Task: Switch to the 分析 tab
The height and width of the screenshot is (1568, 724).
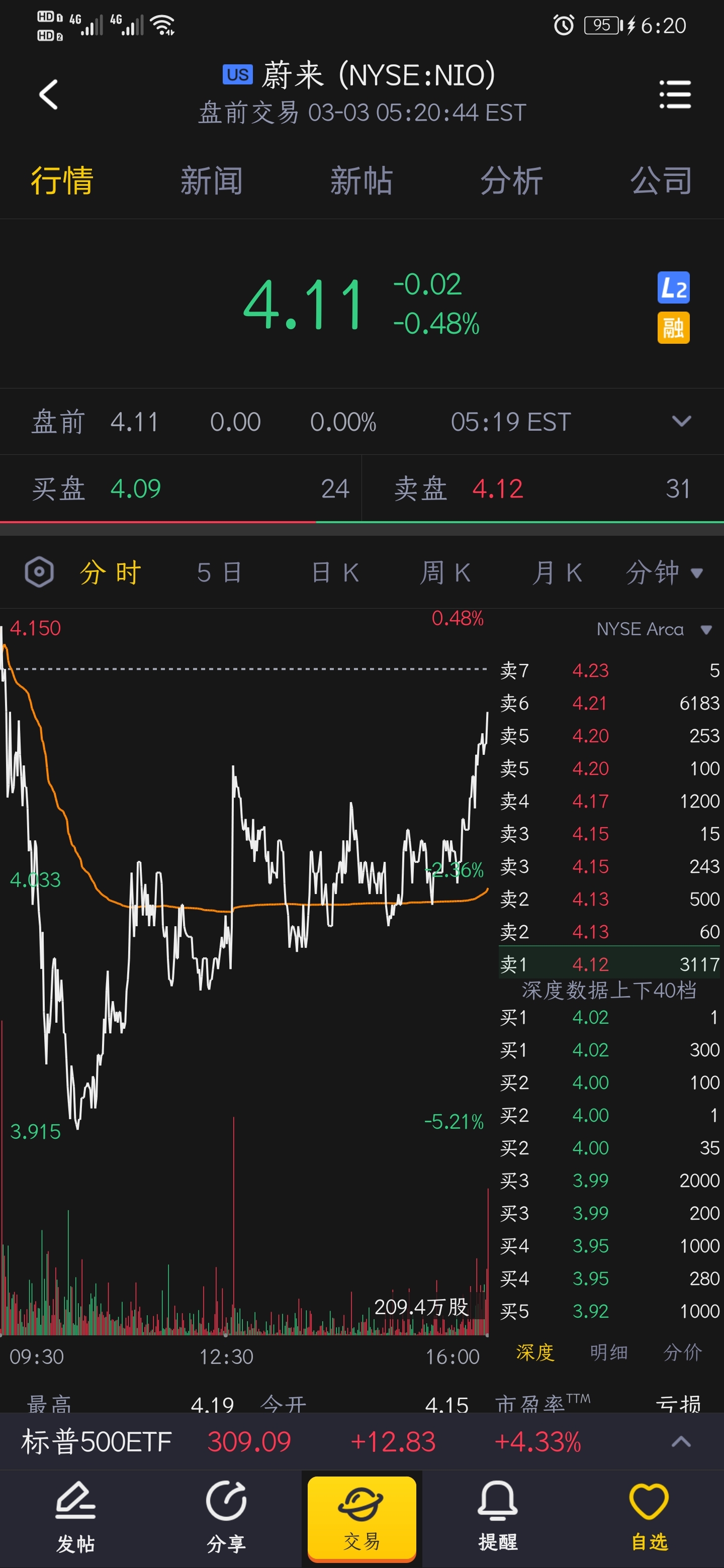Action: pyautogui.click(x=511, y=181)
